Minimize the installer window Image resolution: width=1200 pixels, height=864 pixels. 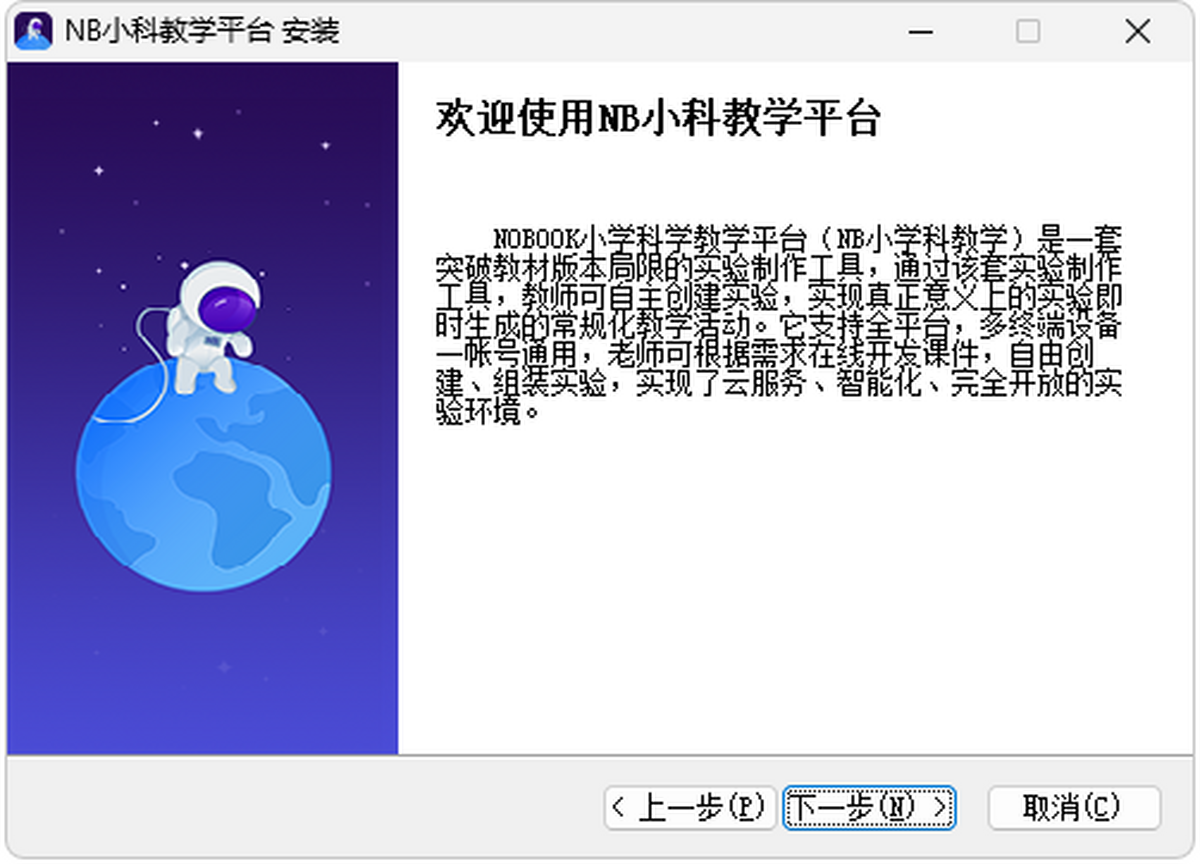pyautogui.click(x=920, y=31)
